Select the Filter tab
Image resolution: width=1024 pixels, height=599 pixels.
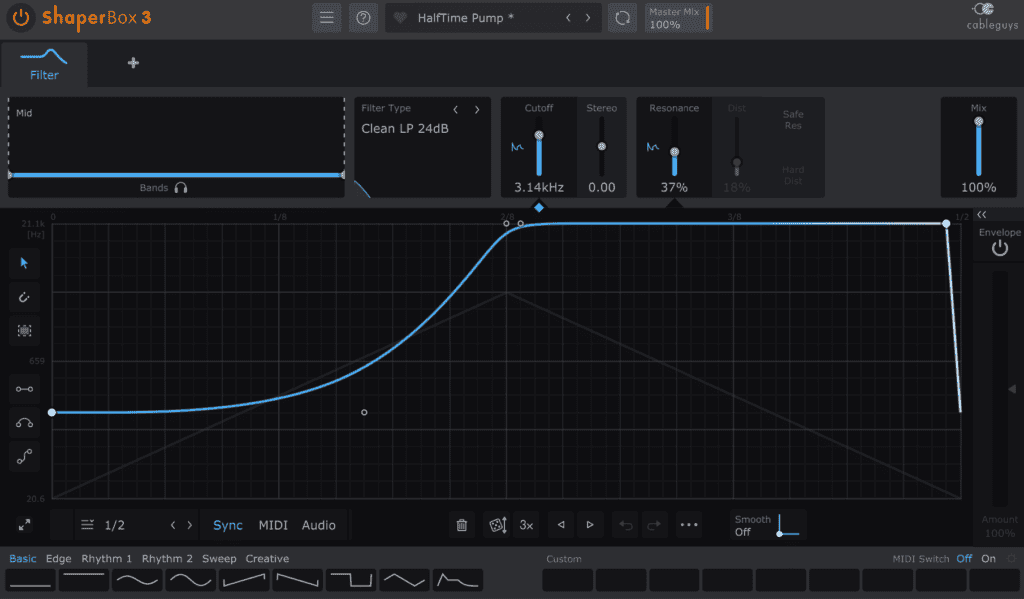(43, 65)
